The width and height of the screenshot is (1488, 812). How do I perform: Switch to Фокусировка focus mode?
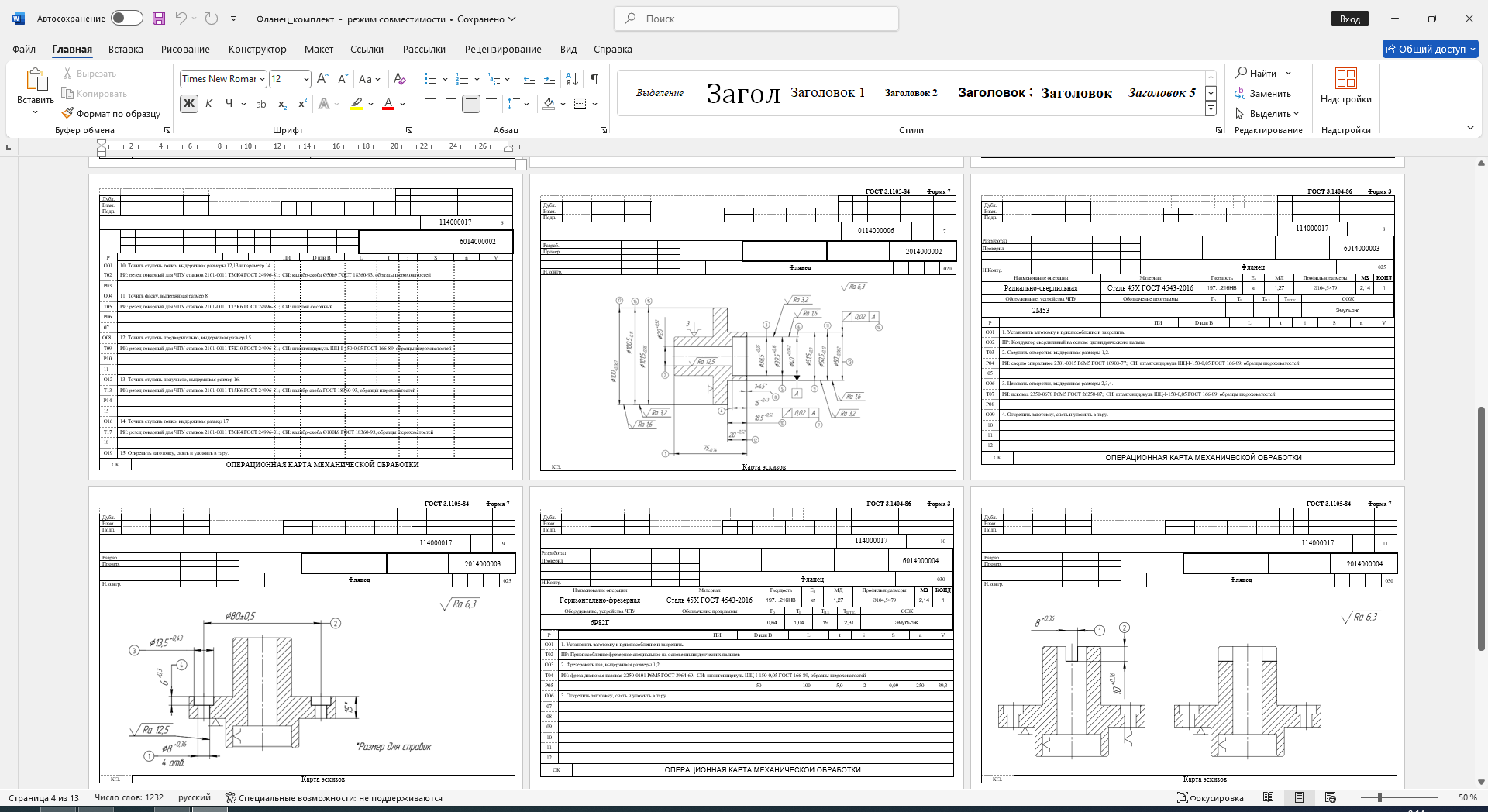click(1211, 797)
